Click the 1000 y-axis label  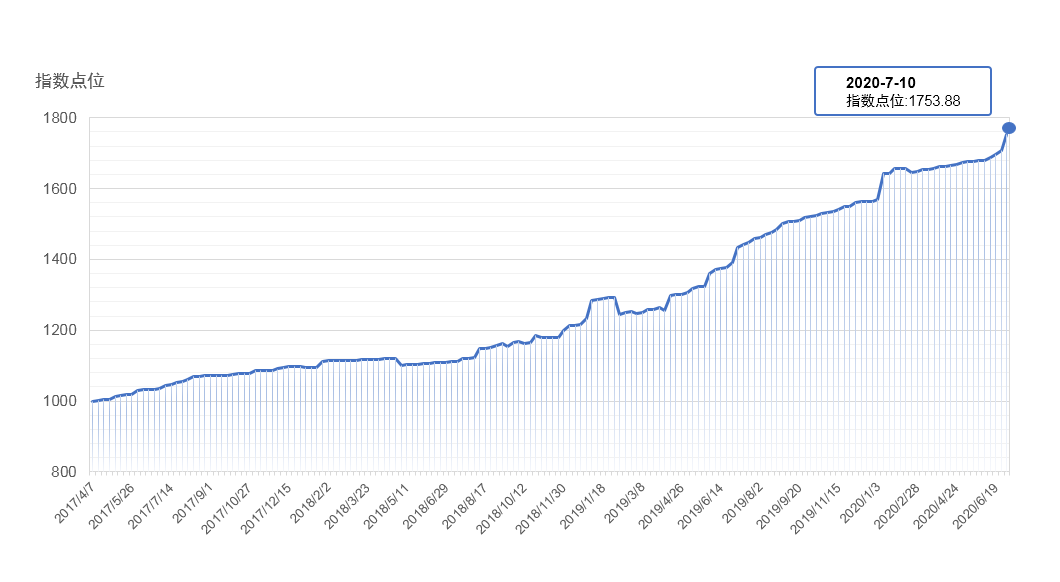[x=59, y=402]
